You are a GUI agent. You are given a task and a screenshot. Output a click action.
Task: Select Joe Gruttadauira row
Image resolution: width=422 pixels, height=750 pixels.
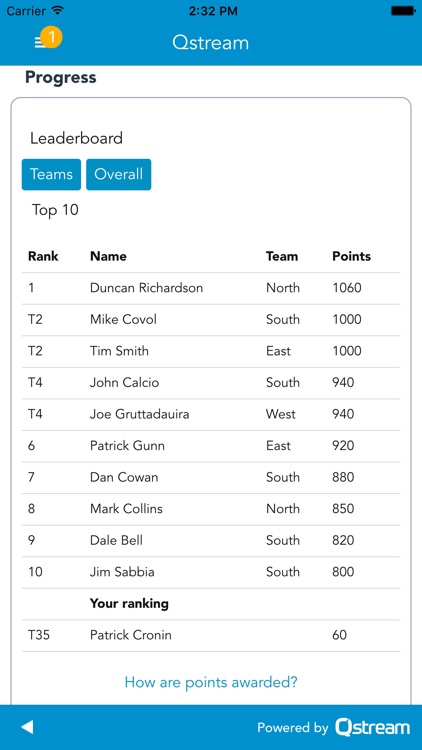pyautogui.click(x=211, y=414)
